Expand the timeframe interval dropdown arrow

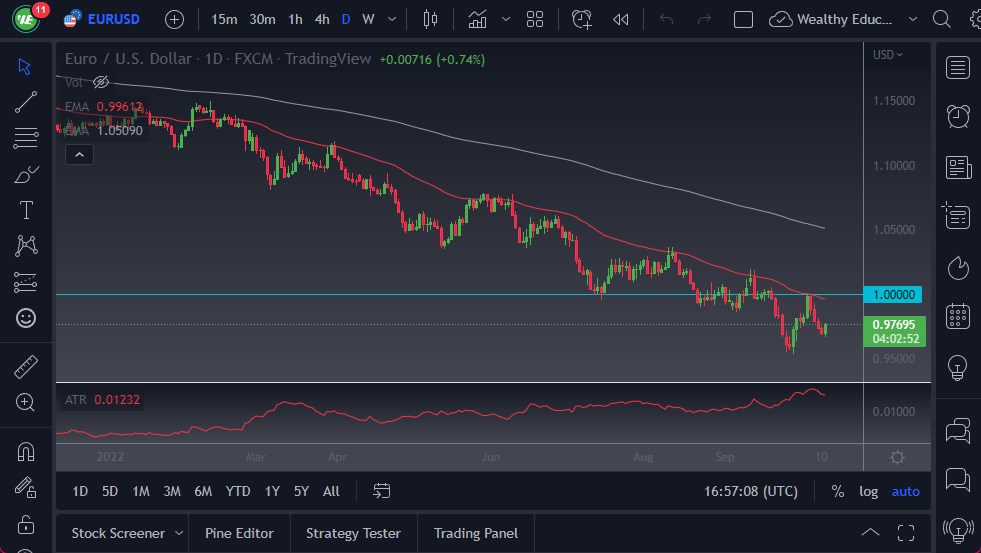pos(391,19)
